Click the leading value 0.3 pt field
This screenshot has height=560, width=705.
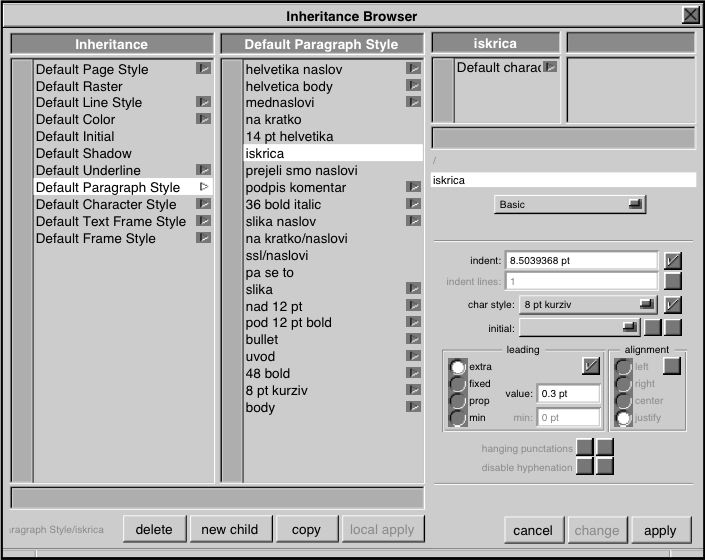click(x=569, y=394)
